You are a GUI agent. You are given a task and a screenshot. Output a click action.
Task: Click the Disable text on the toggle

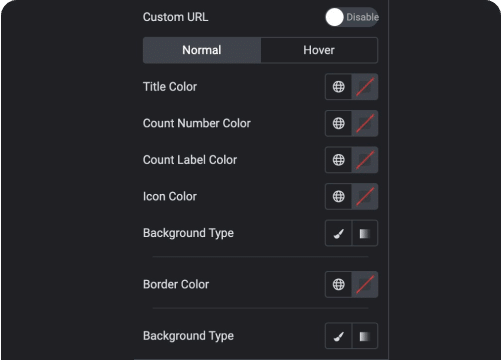362,17
